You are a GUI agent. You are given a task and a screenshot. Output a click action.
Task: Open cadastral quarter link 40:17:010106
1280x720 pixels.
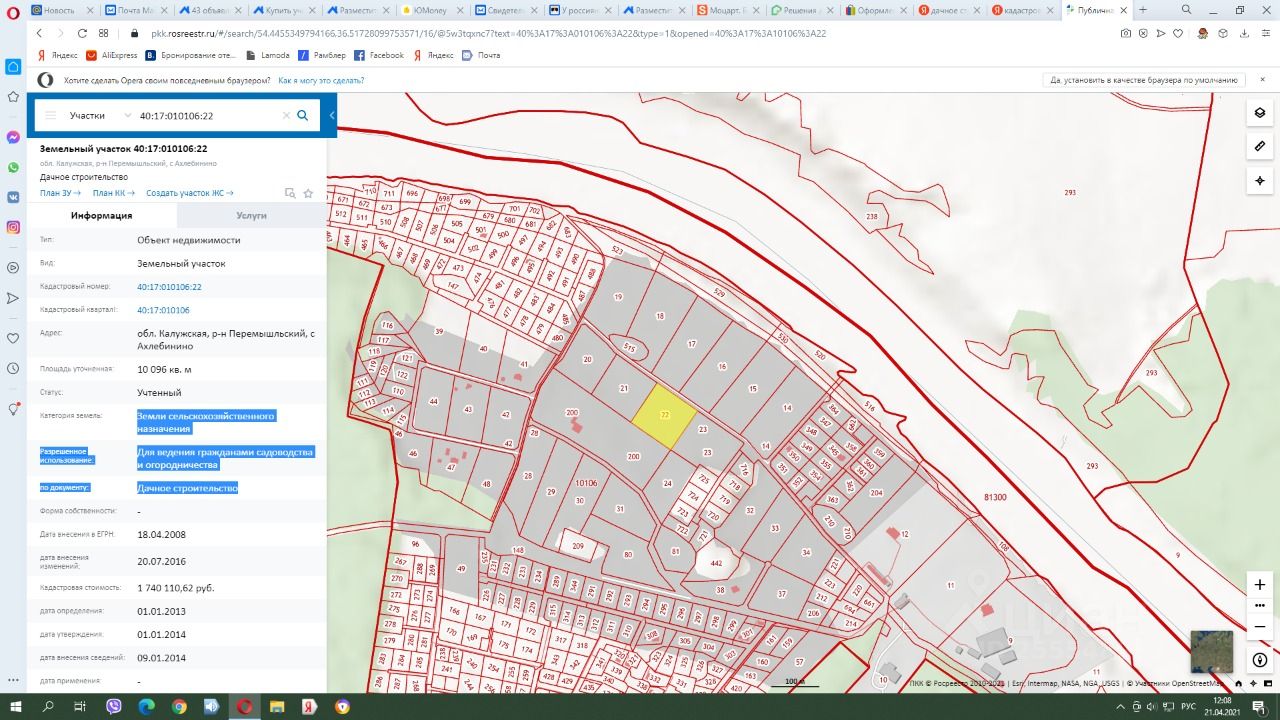pyautogui.click(x=163, y=310)
